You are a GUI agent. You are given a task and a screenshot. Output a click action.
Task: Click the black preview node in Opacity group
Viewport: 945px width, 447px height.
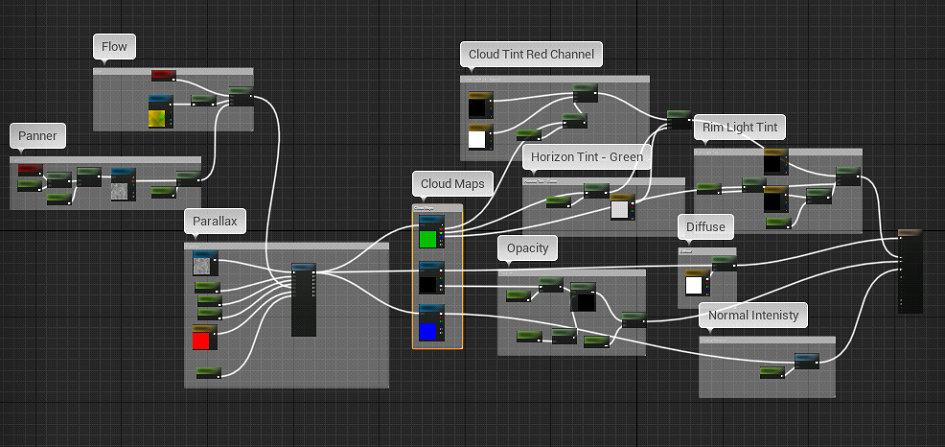tap(583, 301)
